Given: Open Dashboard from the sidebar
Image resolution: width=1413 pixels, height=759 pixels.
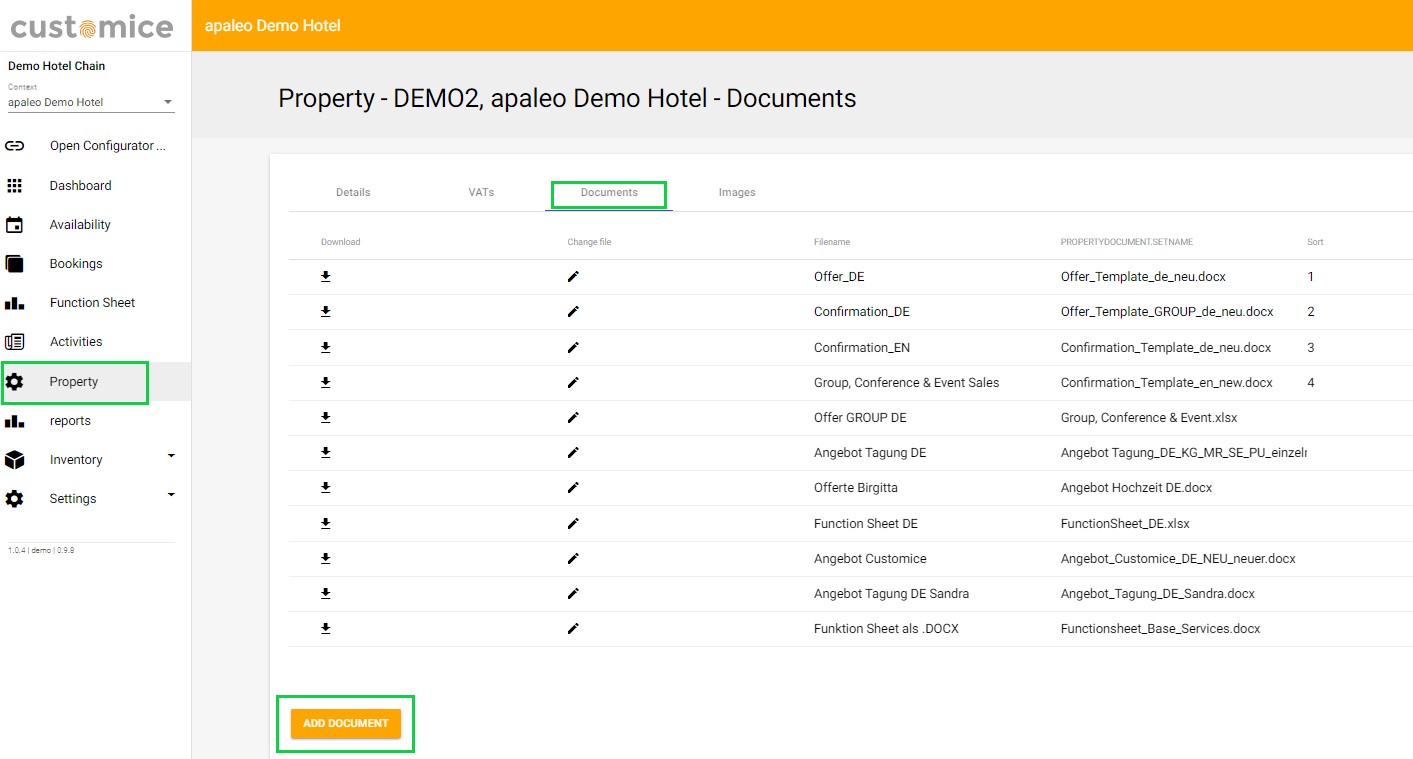Looking at the screenshot, I should click(x=81, y=186).
